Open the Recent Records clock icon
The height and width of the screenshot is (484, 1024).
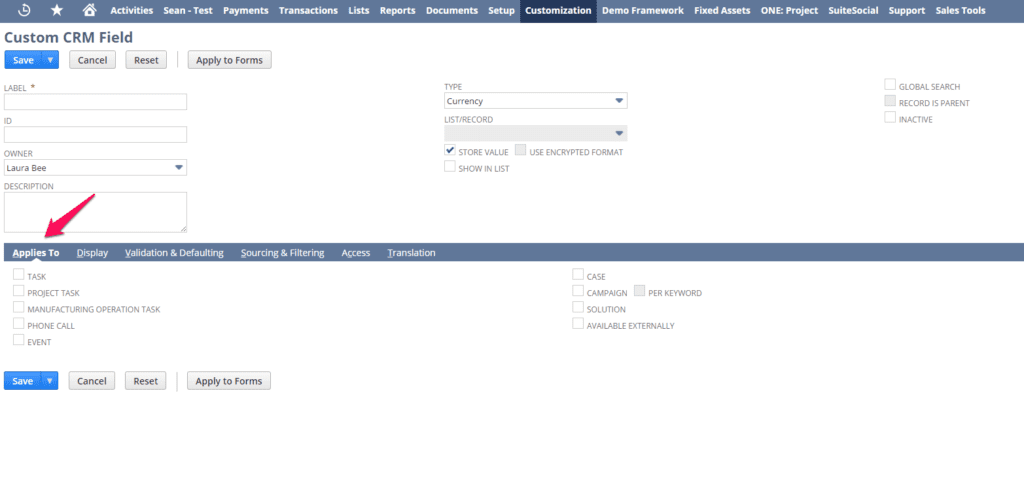coord(24,10)
